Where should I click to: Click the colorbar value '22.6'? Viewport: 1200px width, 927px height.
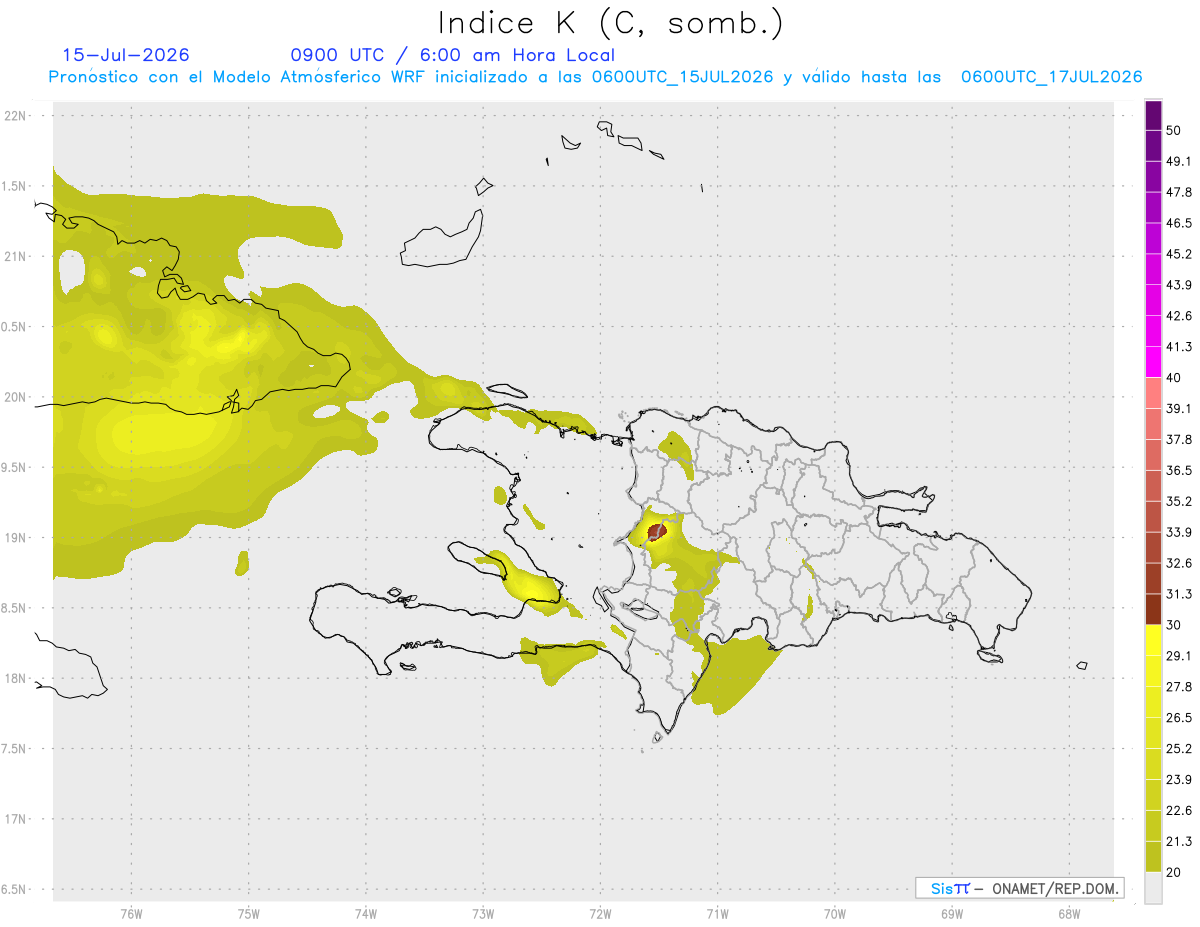[x=1179, y=810]
